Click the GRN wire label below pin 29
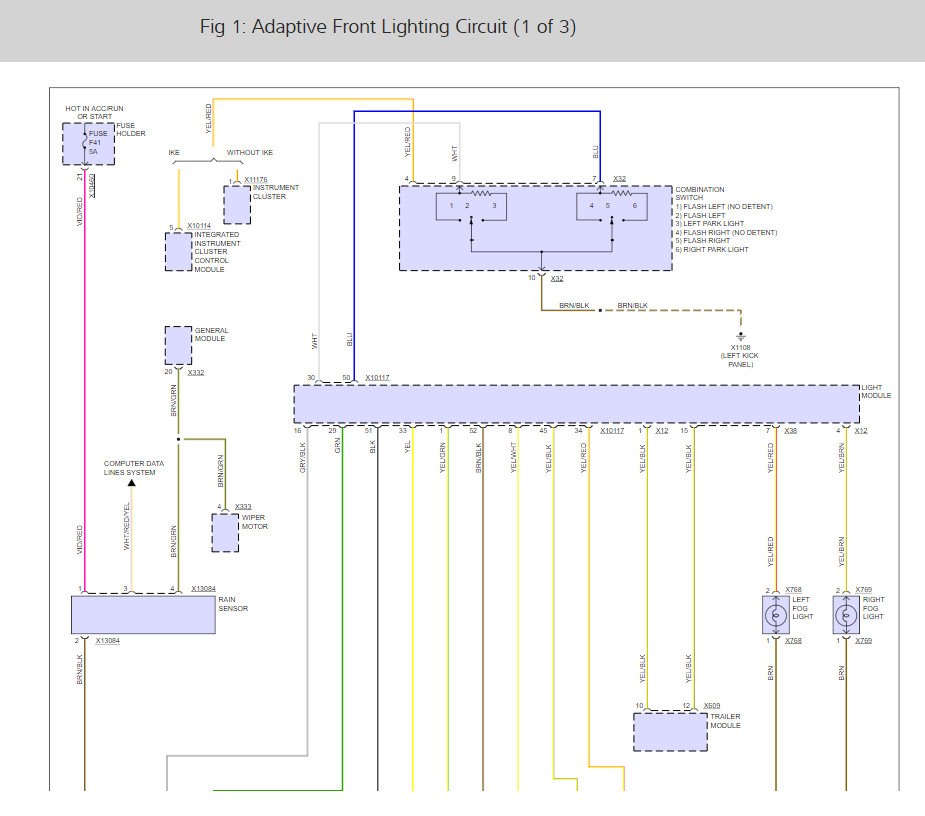925x816 pixels. (x=337, y=445)
